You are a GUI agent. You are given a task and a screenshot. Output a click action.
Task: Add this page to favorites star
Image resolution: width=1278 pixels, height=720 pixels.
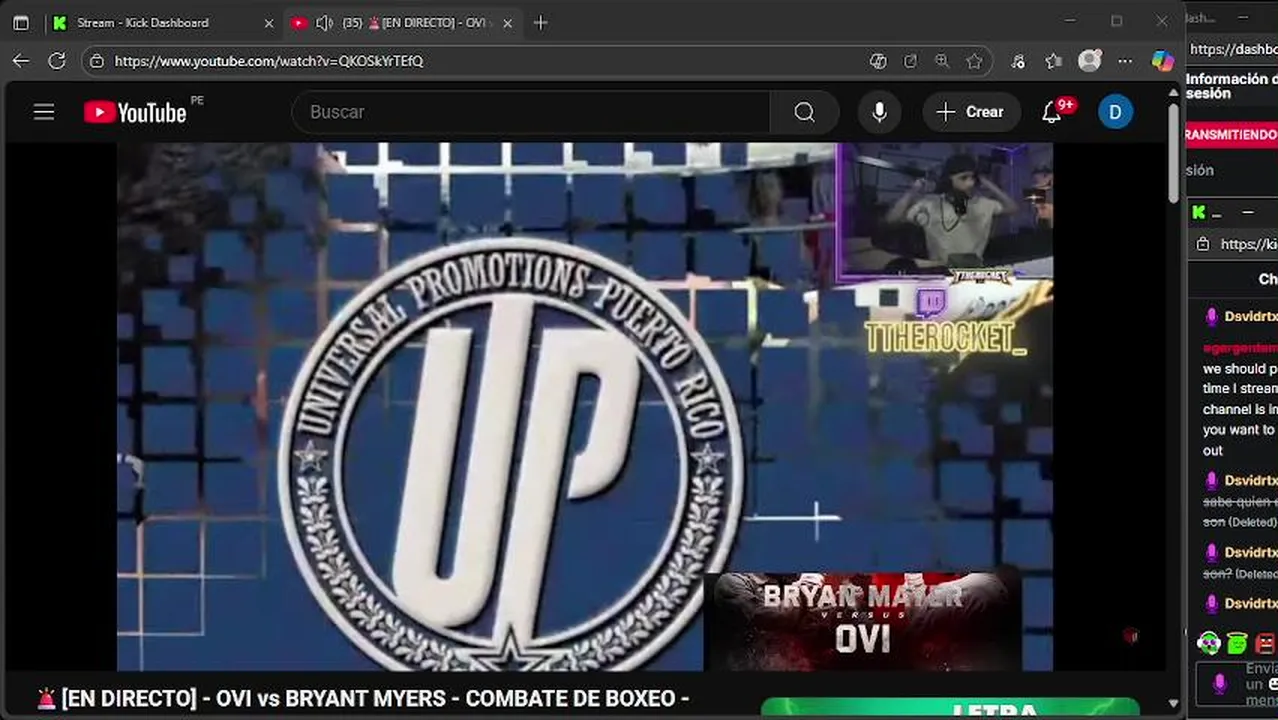[x=974, y=61]
